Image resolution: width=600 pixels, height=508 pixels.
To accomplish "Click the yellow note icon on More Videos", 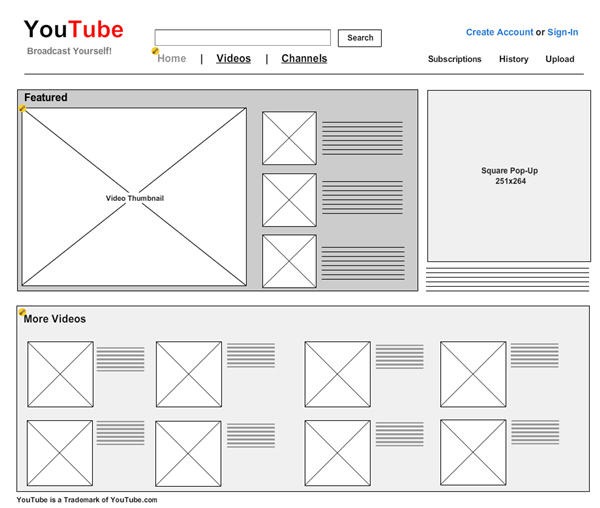I will click(22, 313).
